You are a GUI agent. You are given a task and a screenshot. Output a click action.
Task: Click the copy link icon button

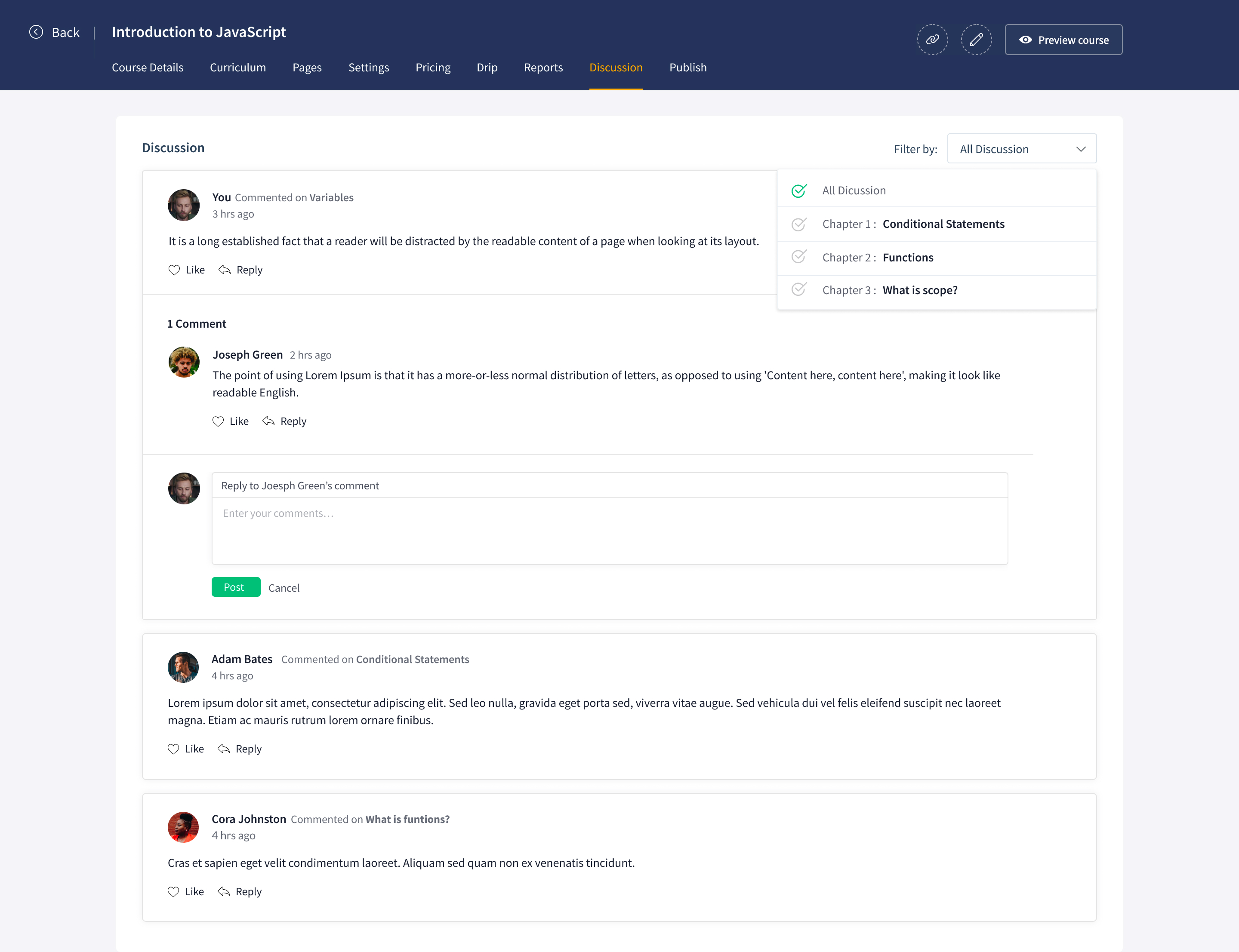coord(932,40)
